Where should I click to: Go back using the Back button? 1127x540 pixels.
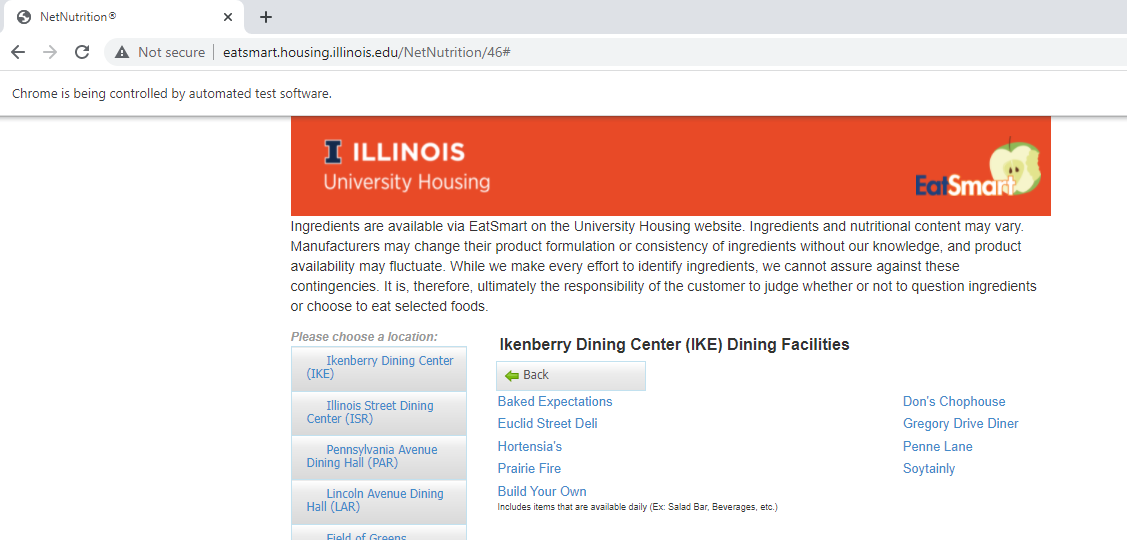tap(571, 375)
